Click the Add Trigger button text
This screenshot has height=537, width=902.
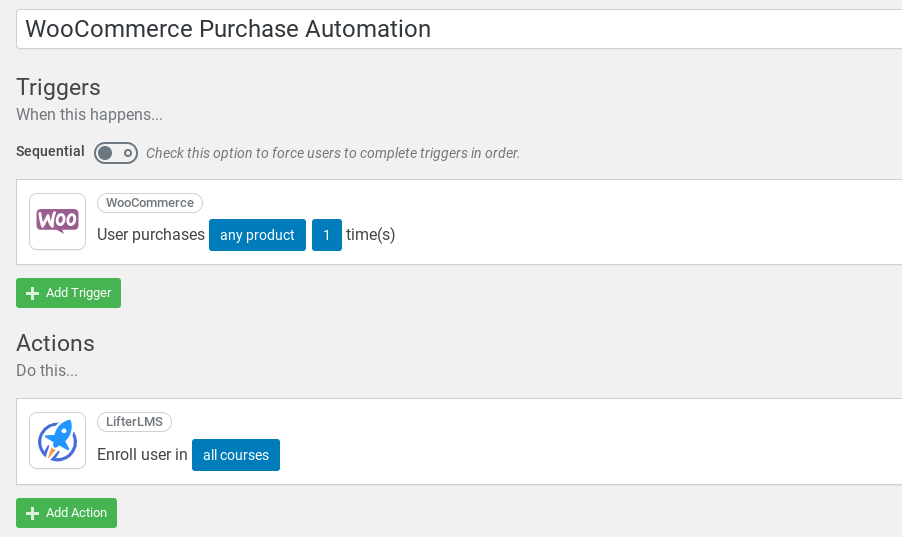click(78, 293)
